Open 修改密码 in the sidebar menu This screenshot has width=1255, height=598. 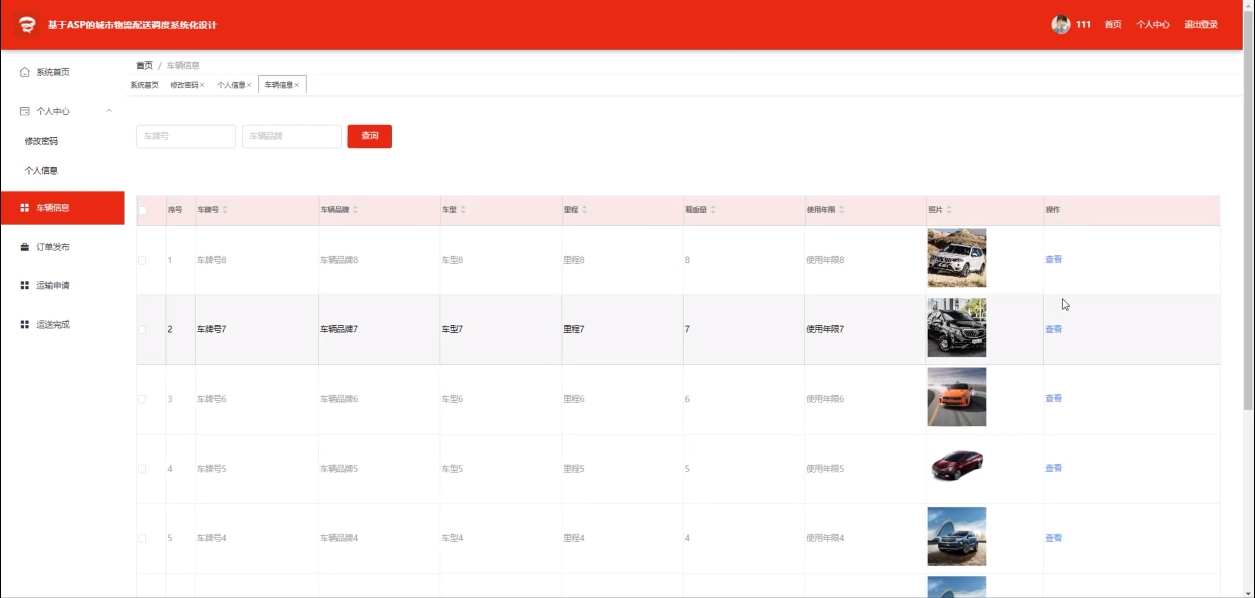pos(41,142)
